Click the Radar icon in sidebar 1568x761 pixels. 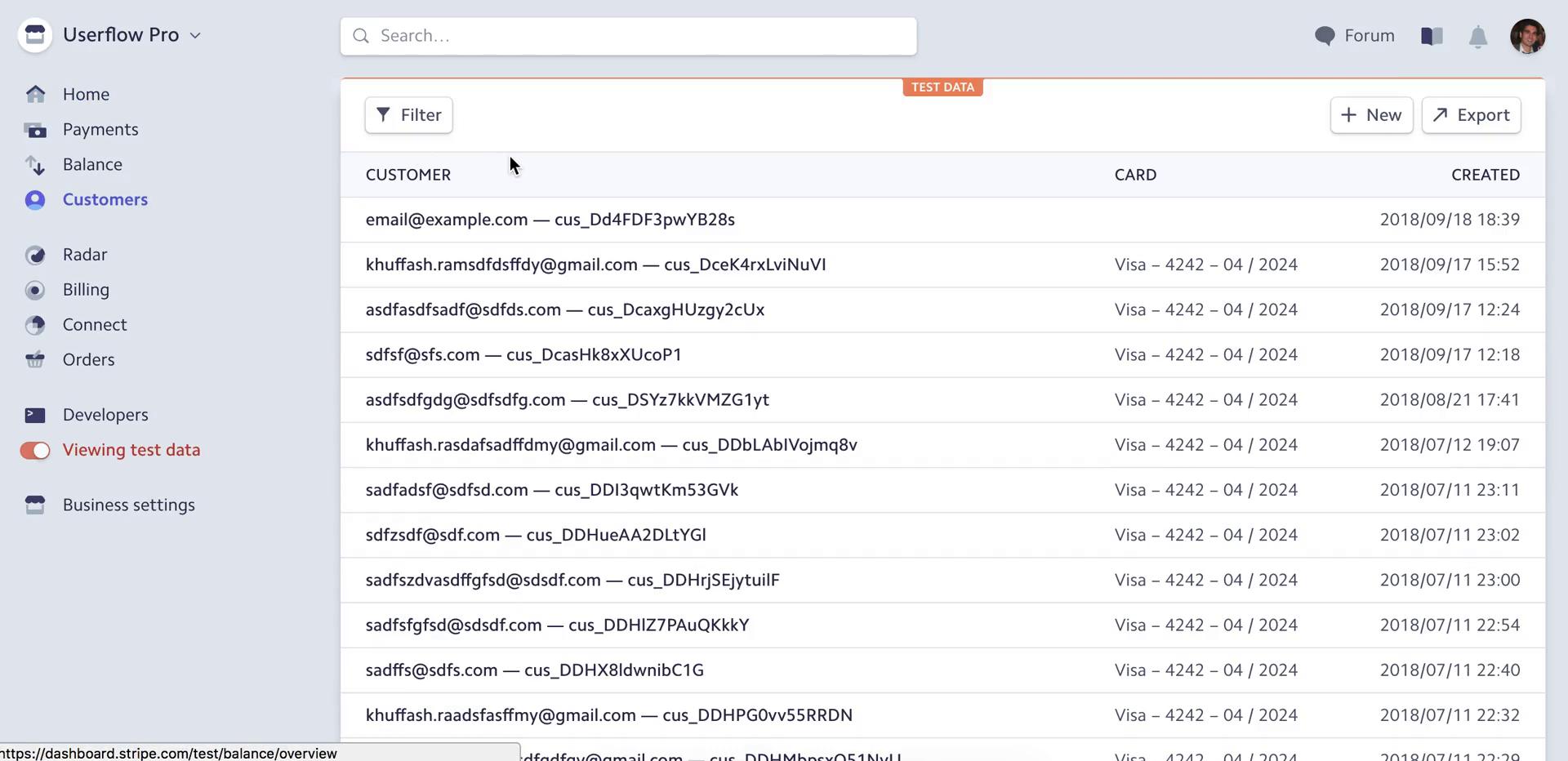click(x=35, y=255)
